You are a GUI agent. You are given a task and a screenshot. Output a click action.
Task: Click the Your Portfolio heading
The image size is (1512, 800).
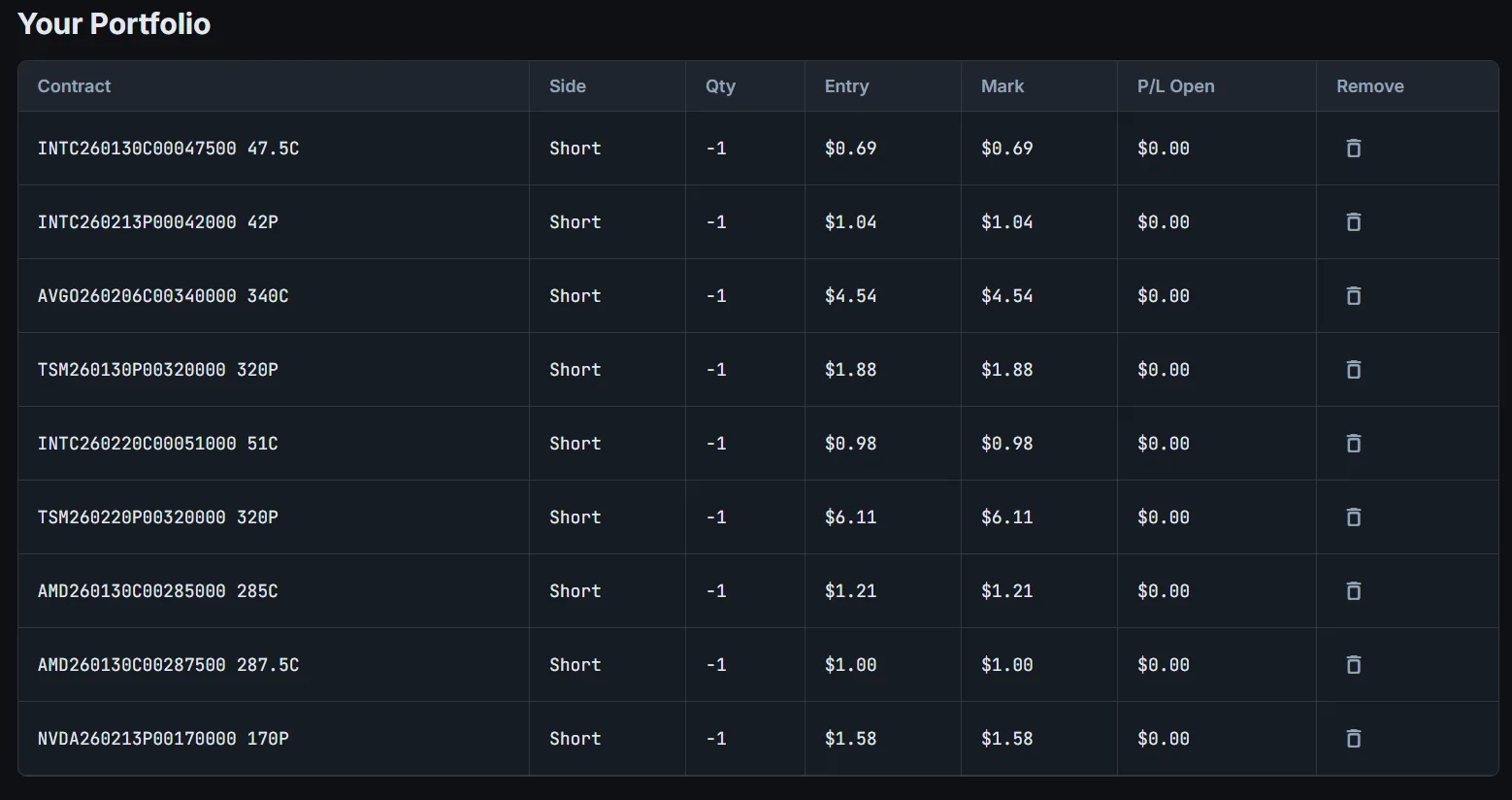click(114, 24)
